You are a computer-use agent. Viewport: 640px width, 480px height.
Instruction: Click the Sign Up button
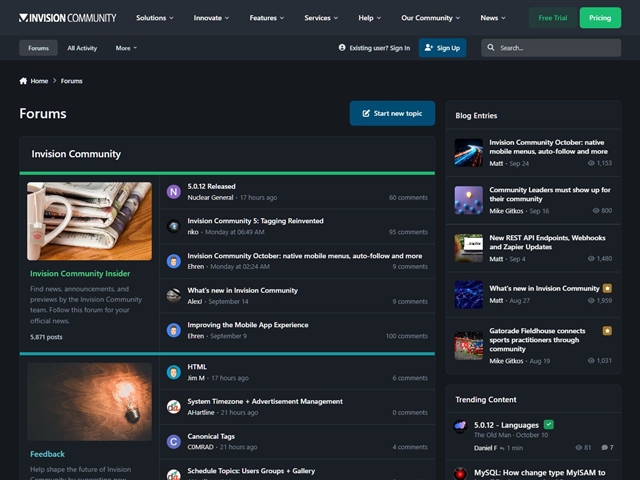pos(442,48)
